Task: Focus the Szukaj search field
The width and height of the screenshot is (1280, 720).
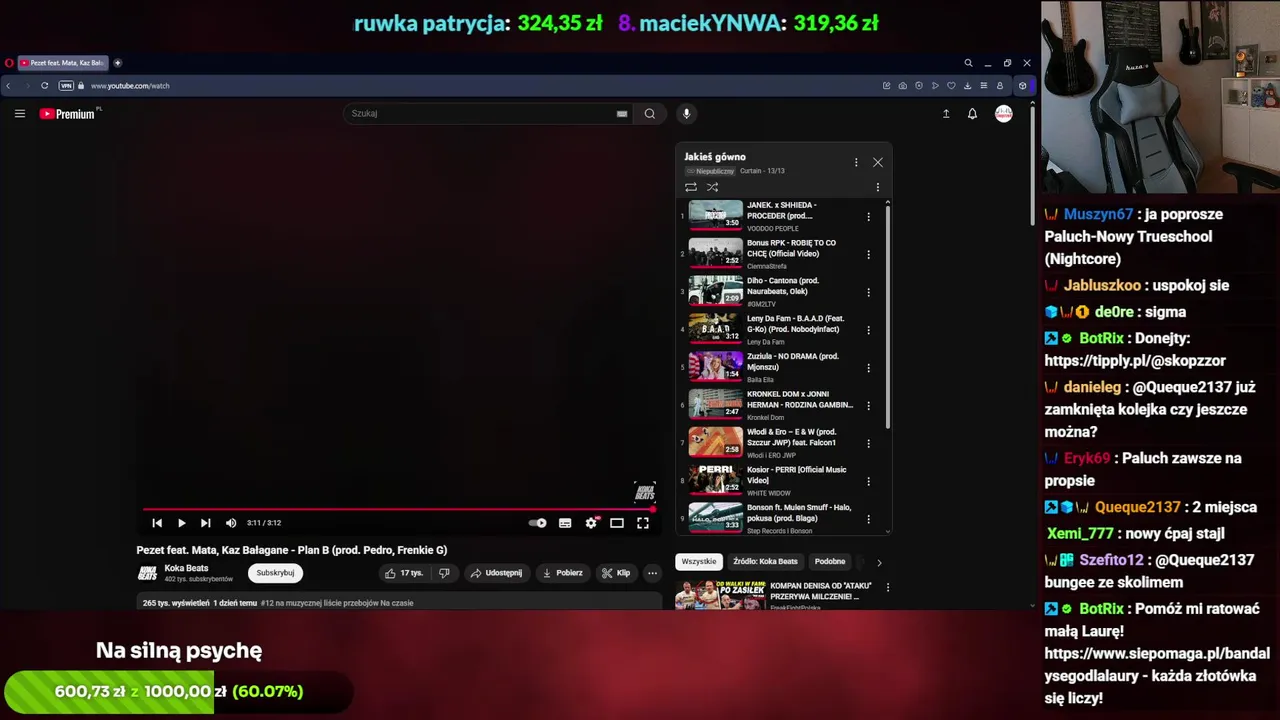Action: (x=480, y=114)
